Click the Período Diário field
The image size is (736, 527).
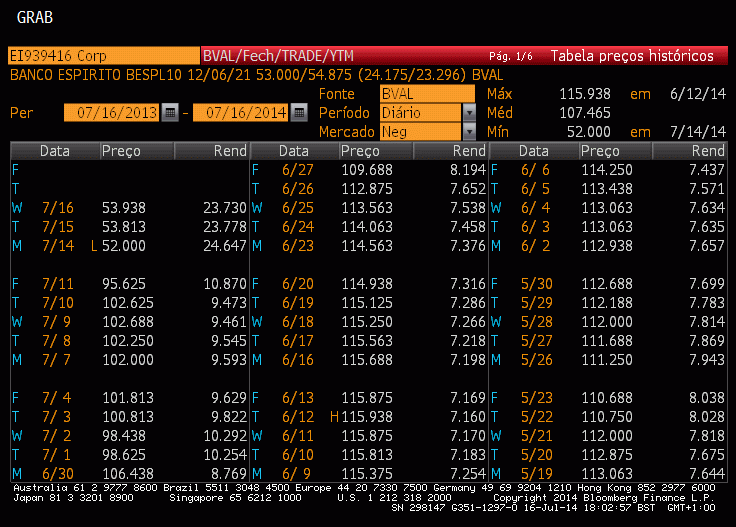click(x=421, y=113)
